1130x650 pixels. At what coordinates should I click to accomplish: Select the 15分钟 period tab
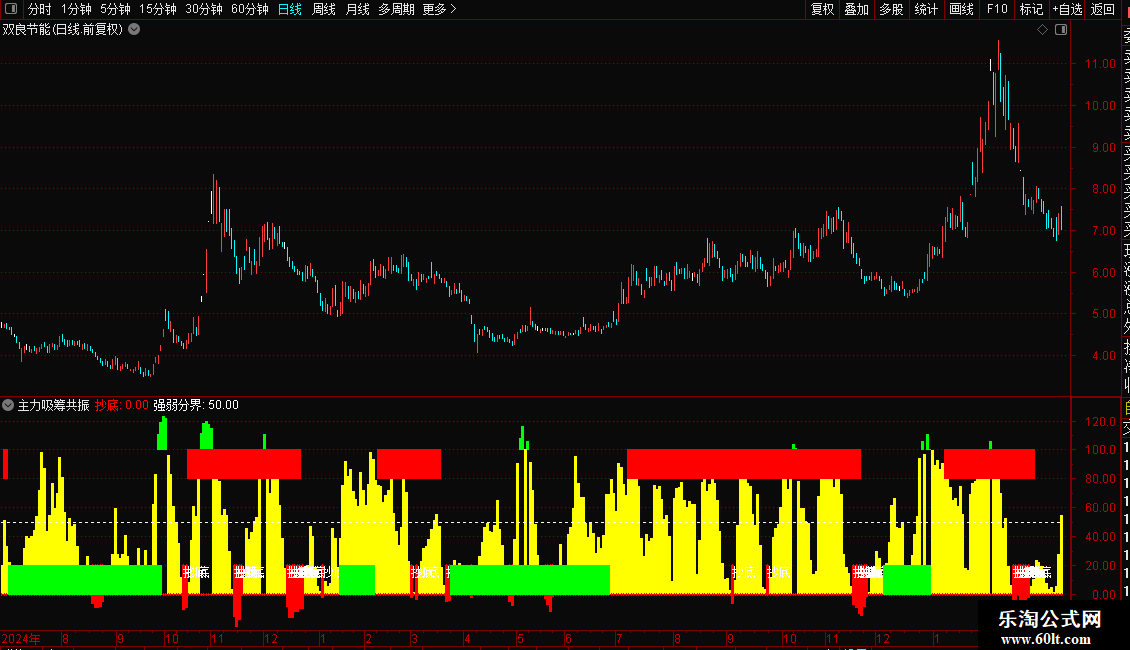[158, 9]
